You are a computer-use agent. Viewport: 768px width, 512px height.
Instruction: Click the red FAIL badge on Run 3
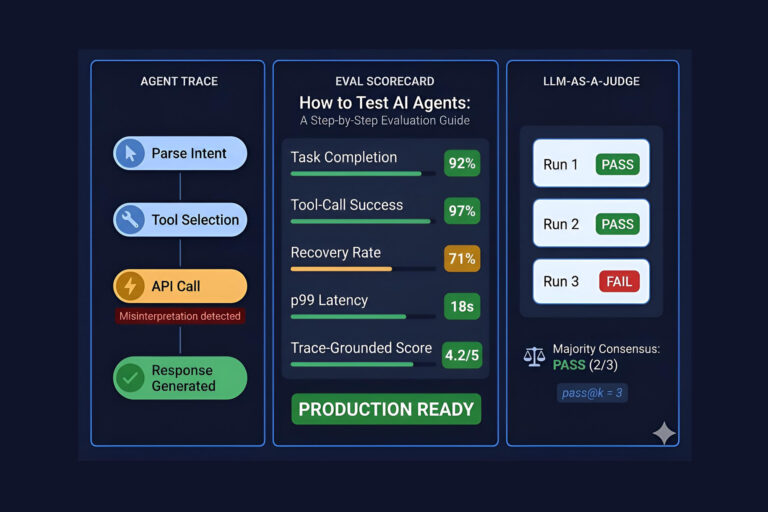[619, 281]
